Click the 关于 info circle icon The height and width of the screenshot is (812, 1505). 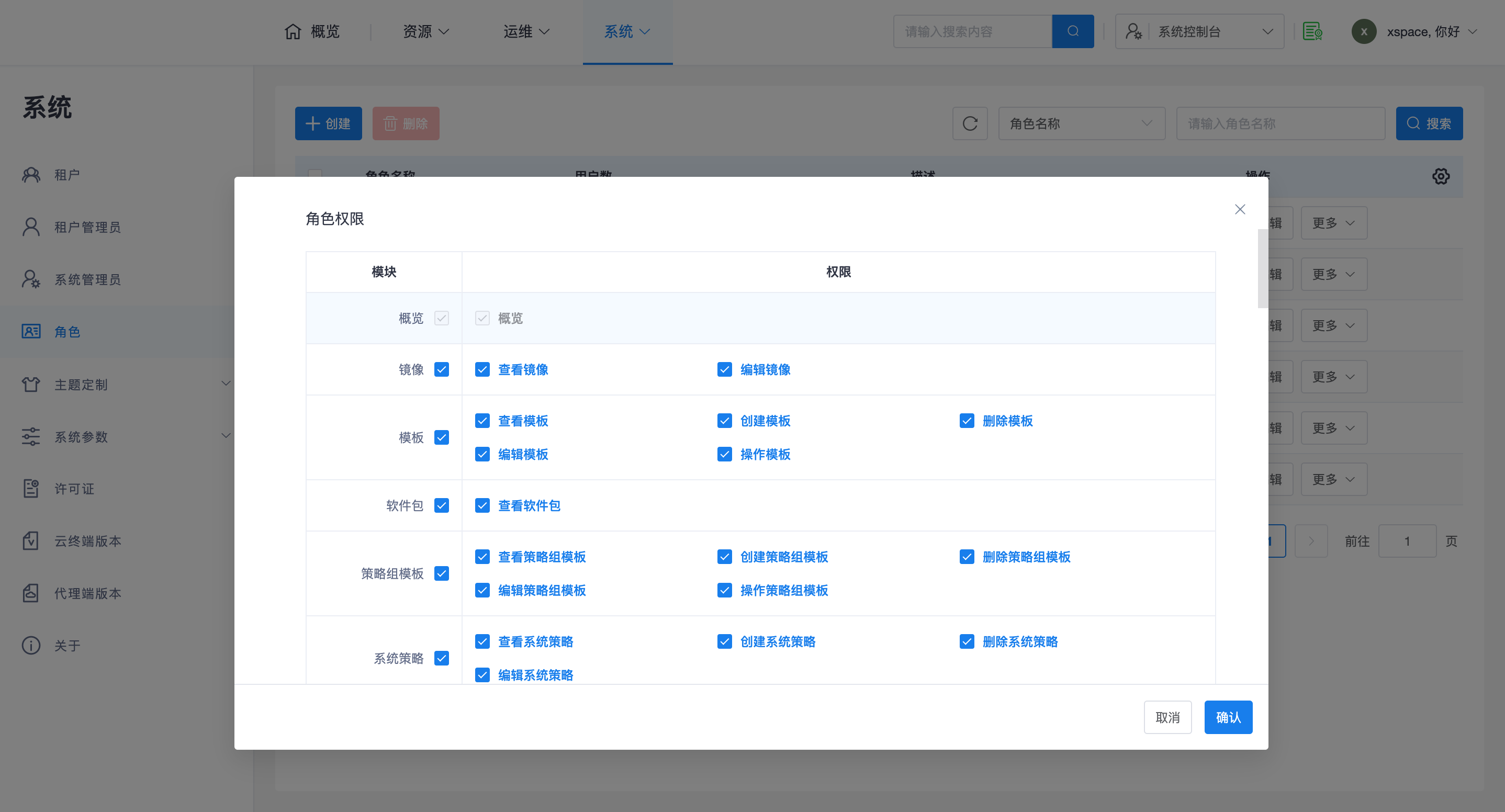tap(31, 646)
